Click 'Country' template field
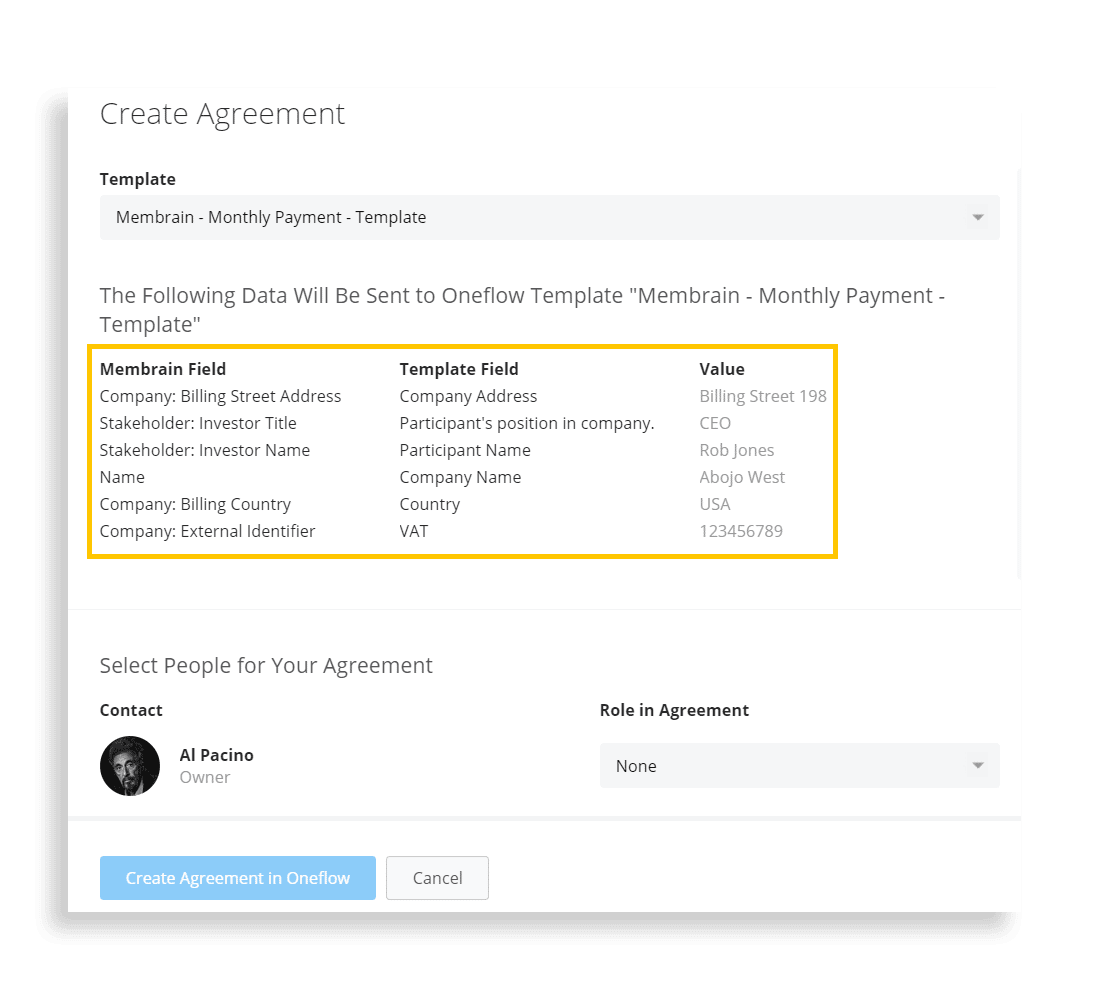 430,505
